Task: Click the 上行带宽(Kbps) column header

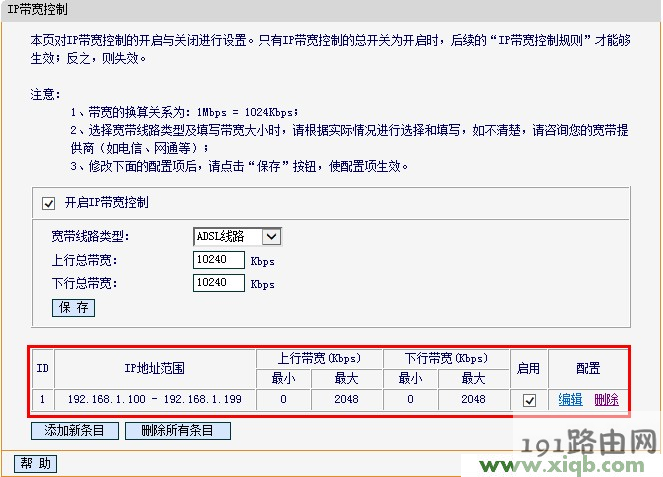Action: click(x=319, y=359)
